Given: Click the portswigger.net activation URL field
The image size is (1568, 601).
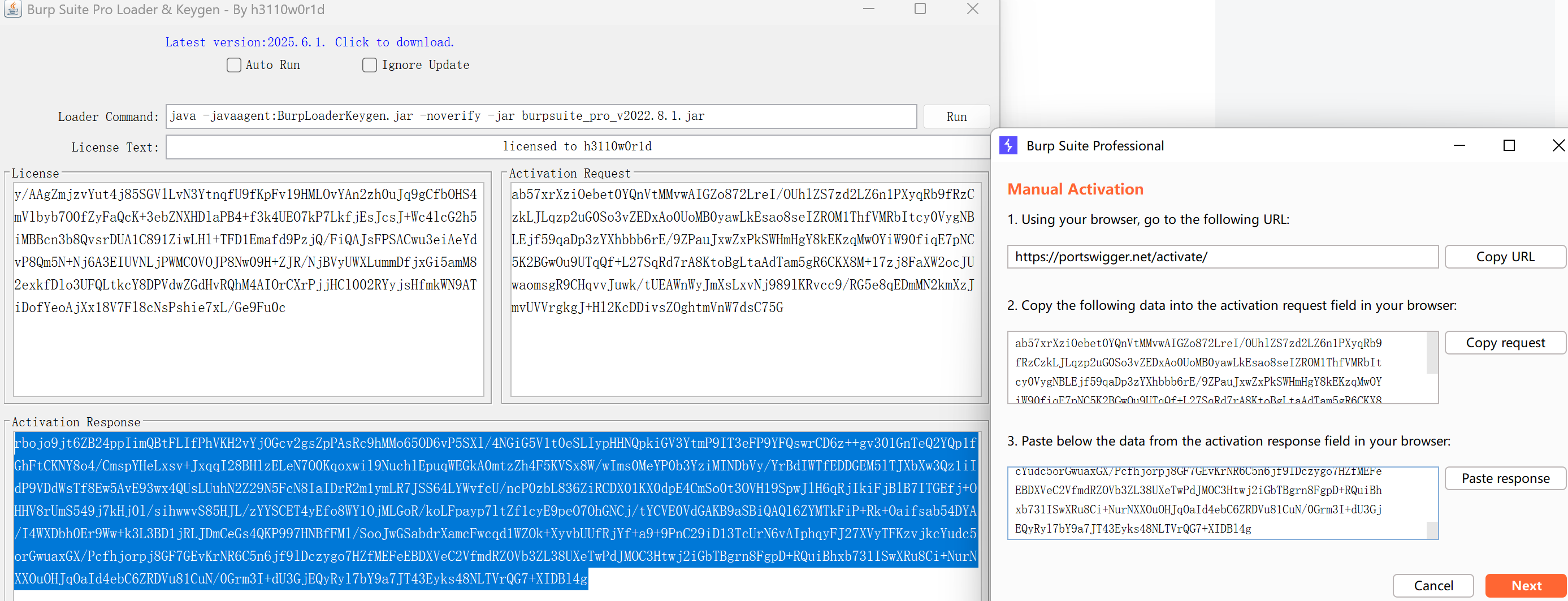Looking at the screenshot, I should (x=1222, y=256).
